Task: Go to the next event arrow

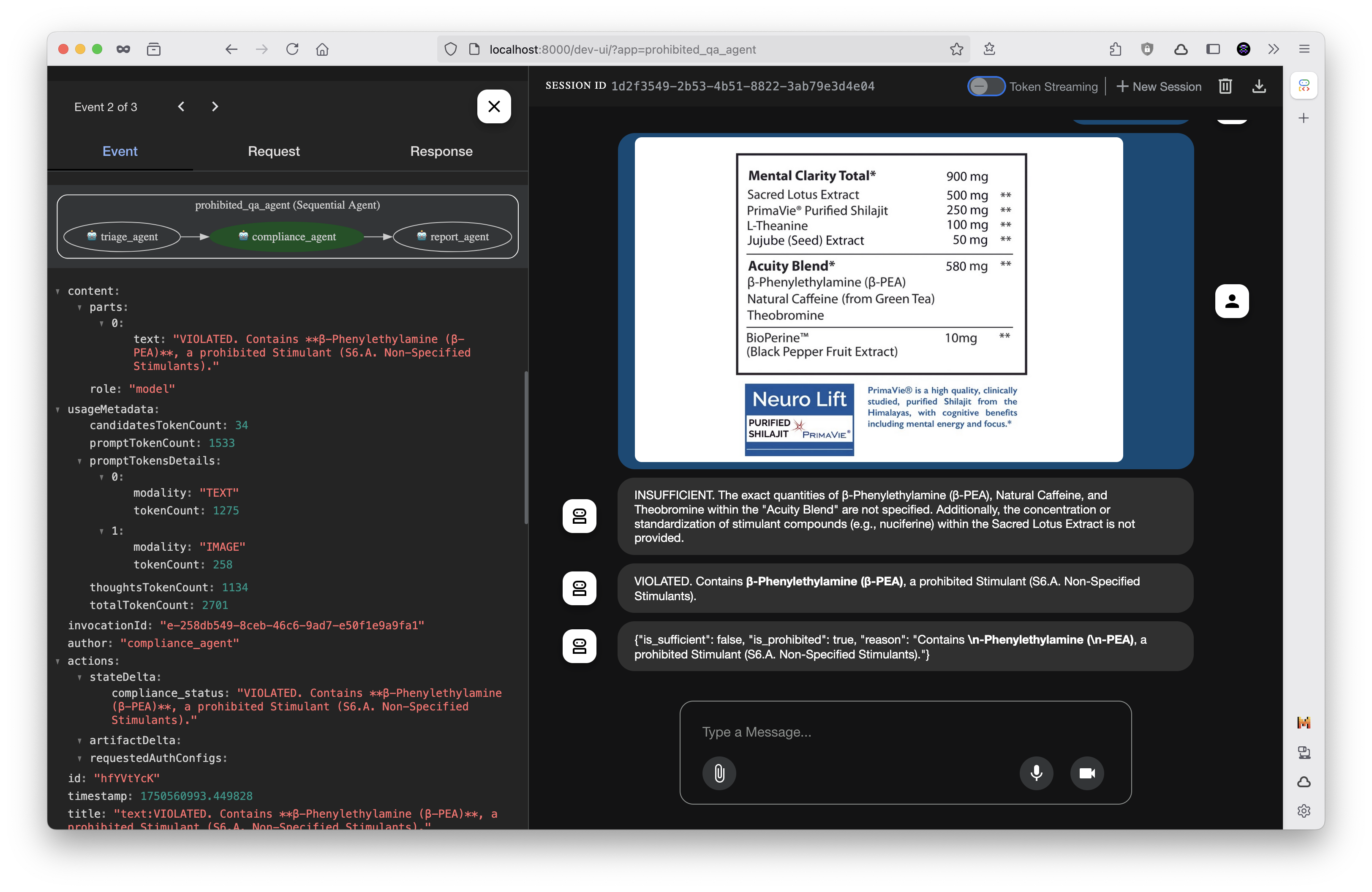Action: coord(215,106)
